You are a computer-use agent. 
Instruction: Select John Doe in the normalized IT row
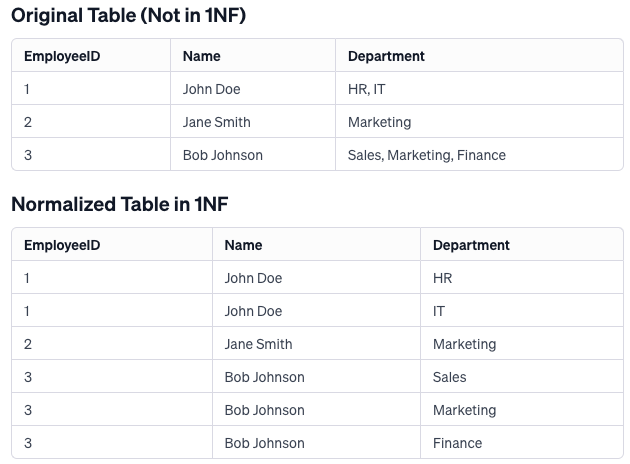coord(253,311)
